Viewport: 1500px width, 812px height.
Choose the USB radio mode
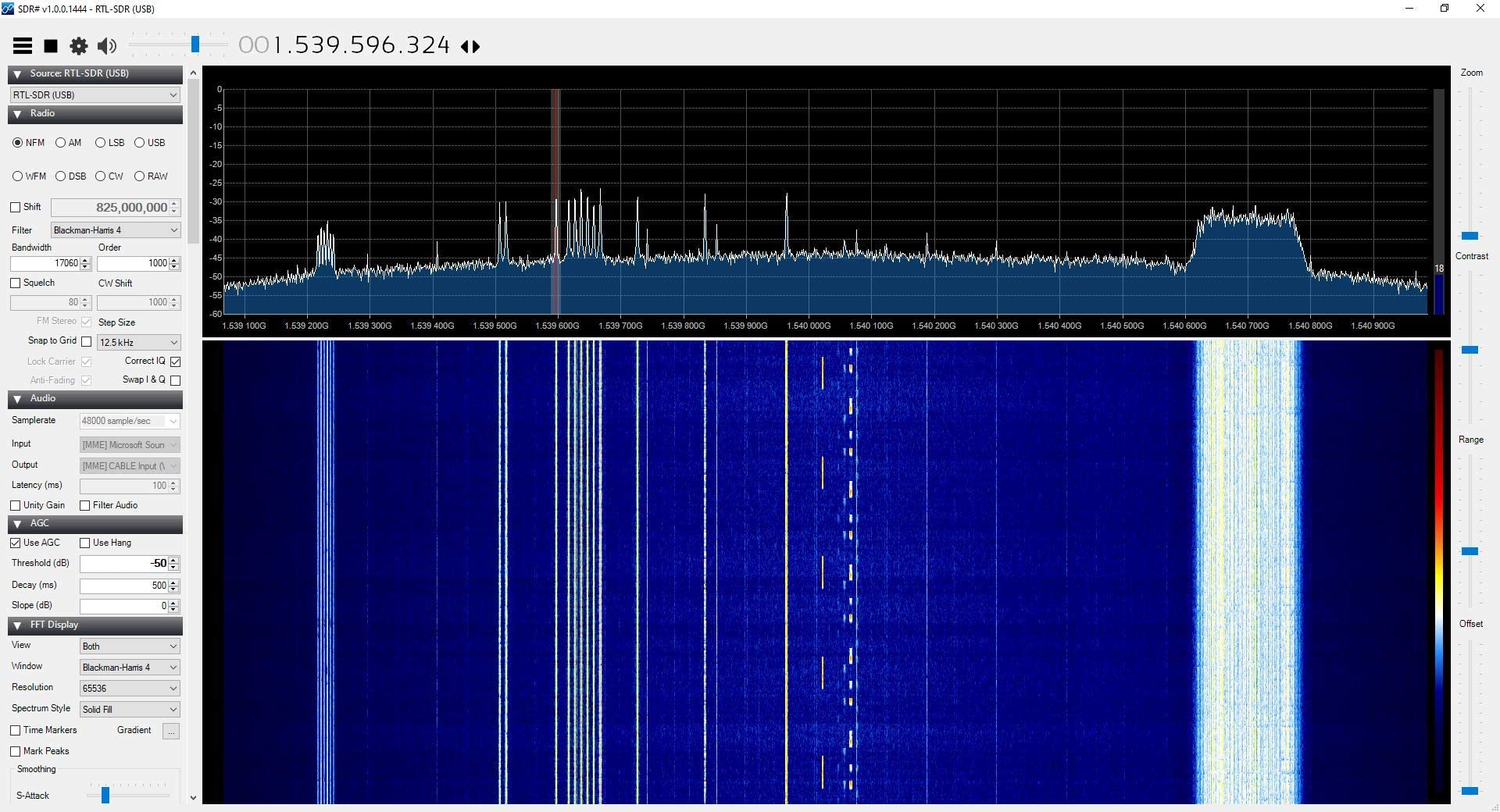(140, 143)
